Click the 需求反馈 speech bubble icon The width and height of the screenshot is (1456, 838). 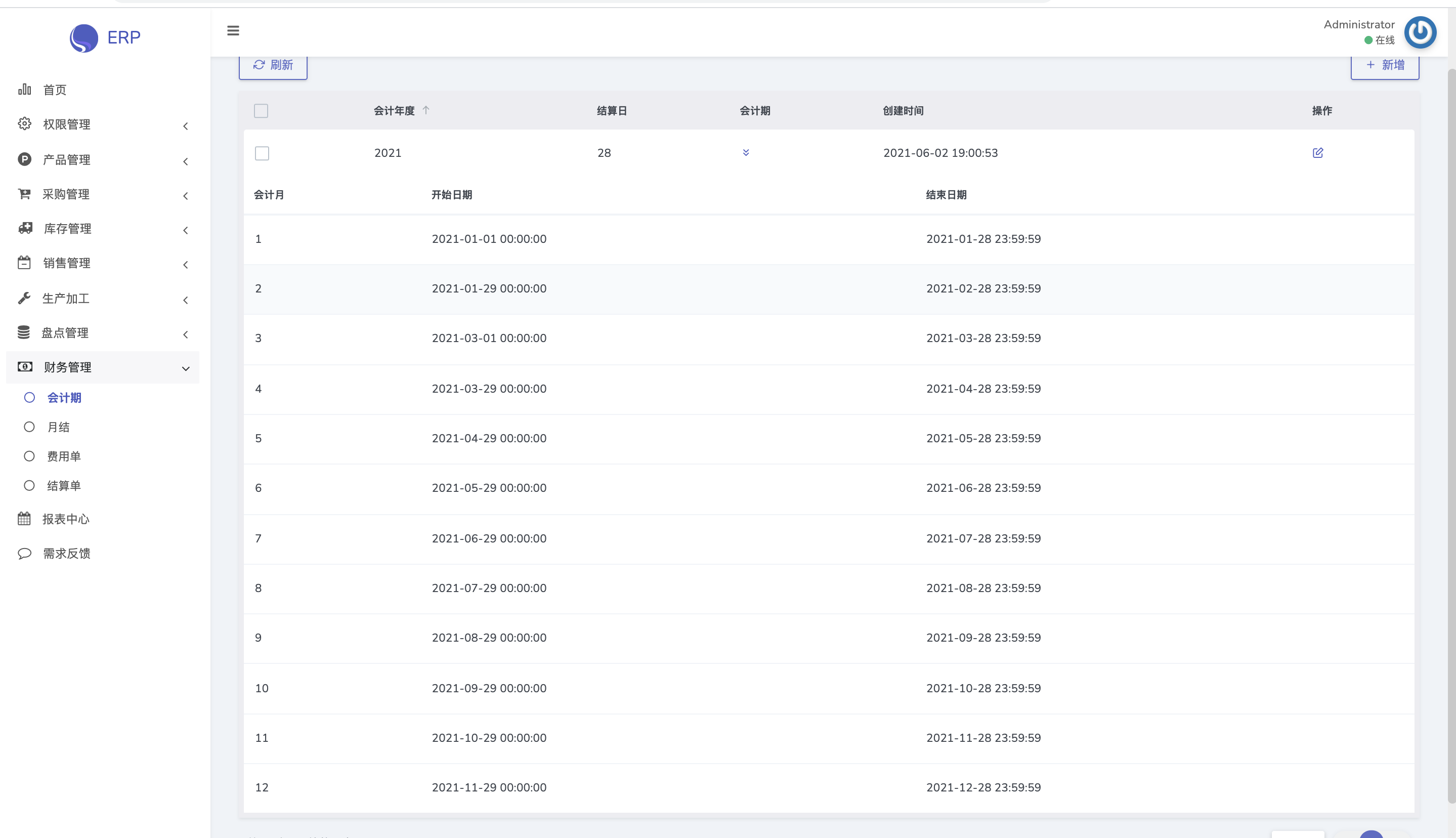[x=24, y=553]
